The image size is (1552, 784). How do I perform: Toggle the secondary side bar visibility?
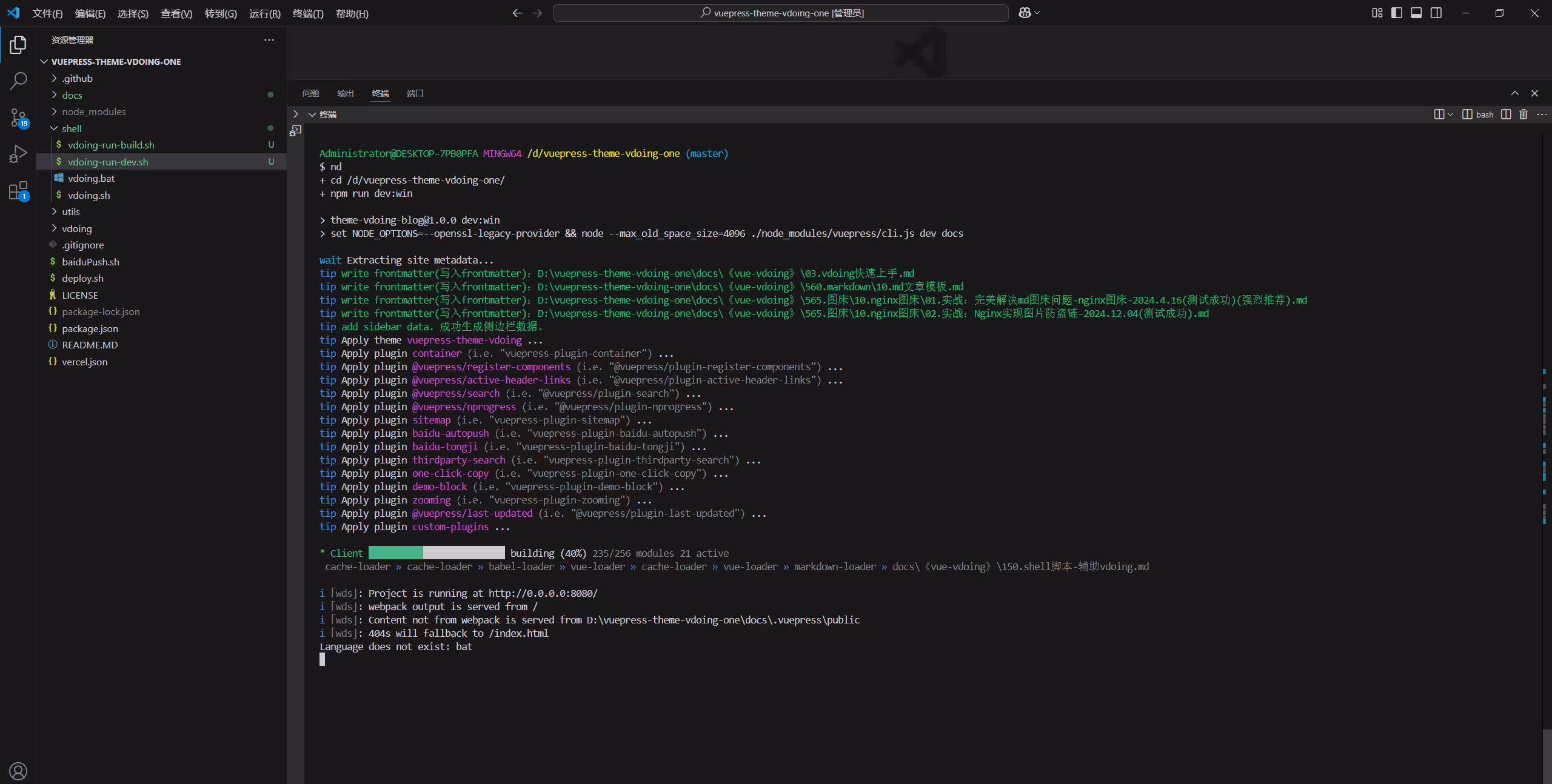(1436, 13)
